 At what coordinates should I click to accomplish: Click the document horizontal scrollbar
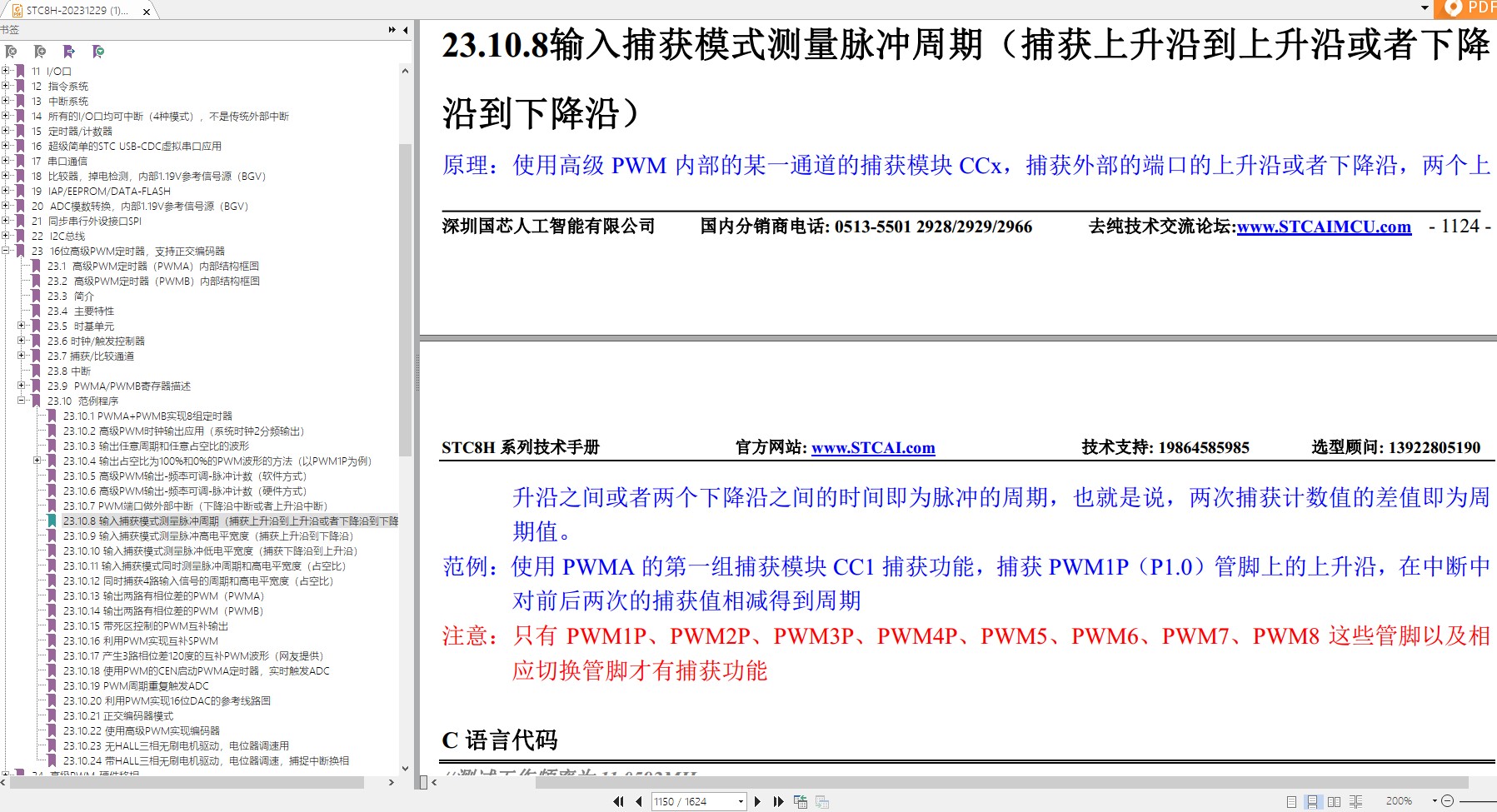coord(1001,782)
